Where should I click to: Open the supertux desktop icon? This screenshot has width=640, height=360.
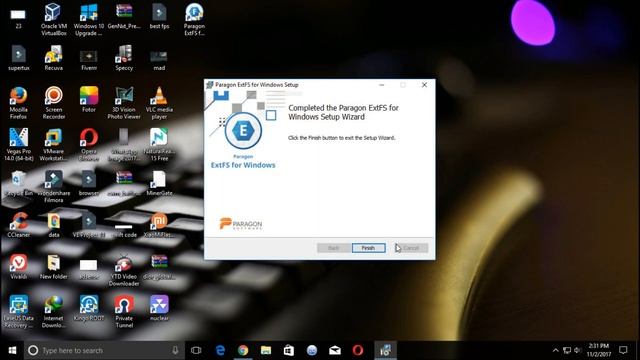coord(18,58)
